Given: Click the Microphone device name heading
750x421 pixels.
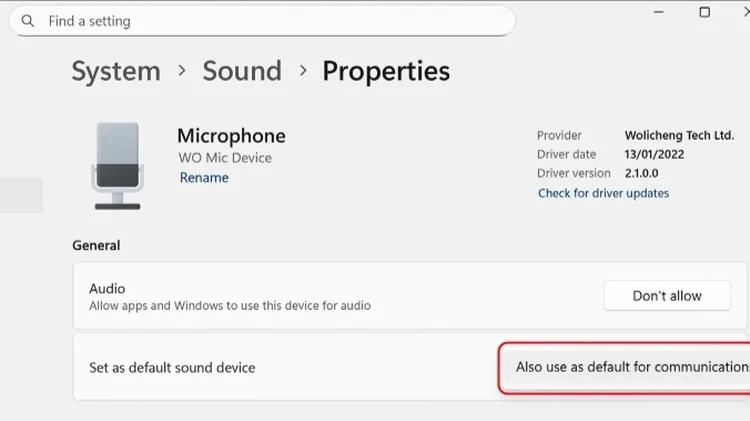Looking at the screenshot, I should click(231, 136).
